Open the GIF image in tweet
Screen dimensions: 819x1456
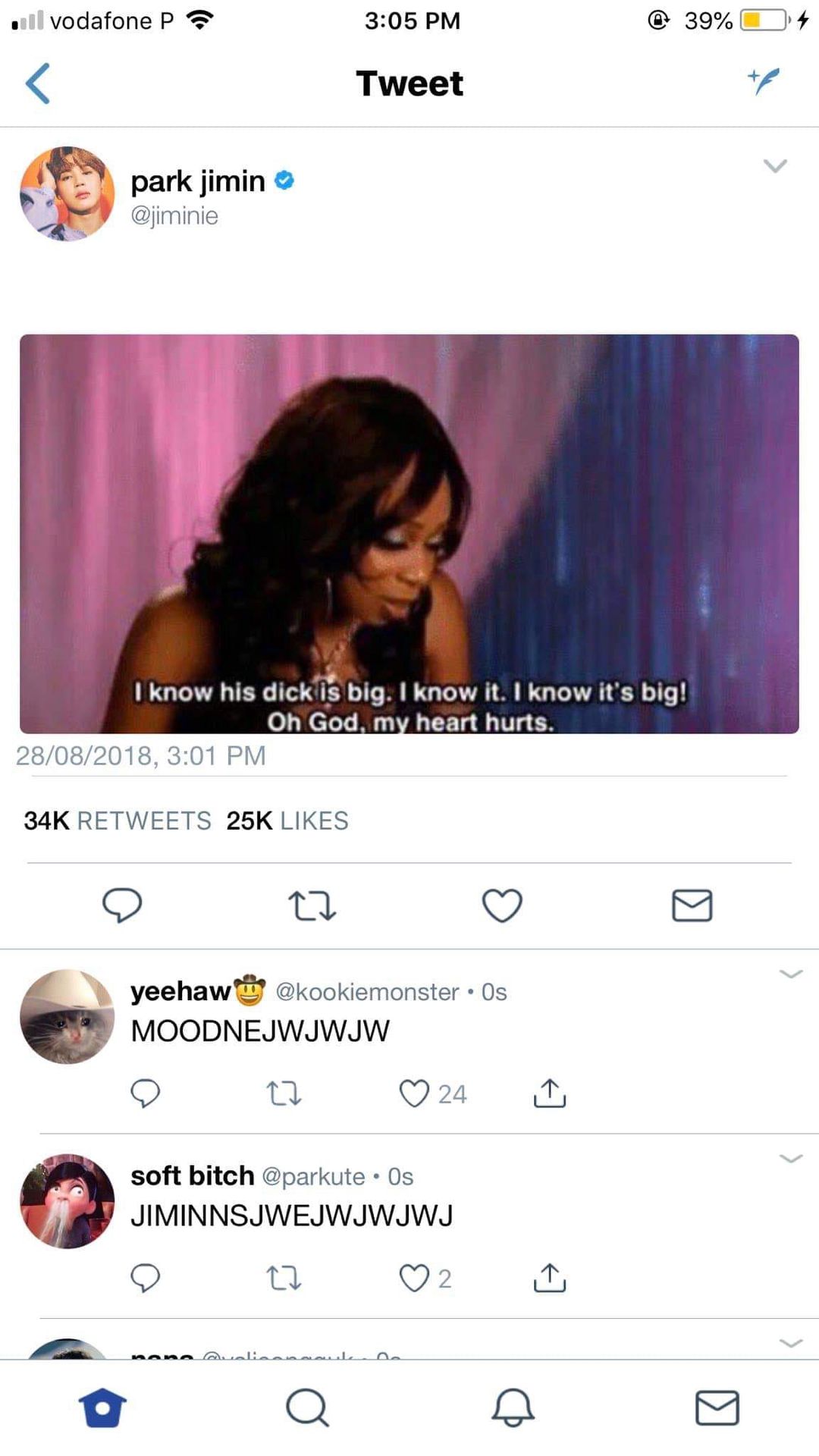tap(409, 534)
